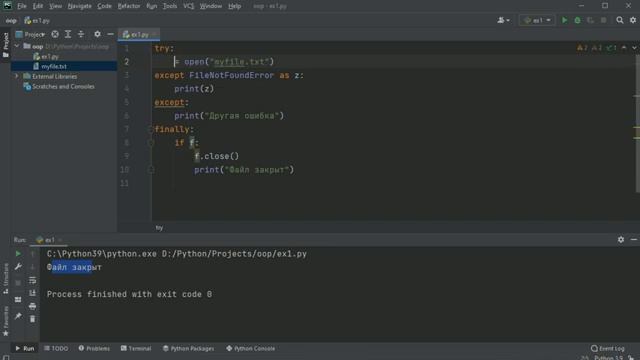Click the editor inspection warnings indicator
Image resolution: width=640 pixels, height=360 pixels.
596,48
